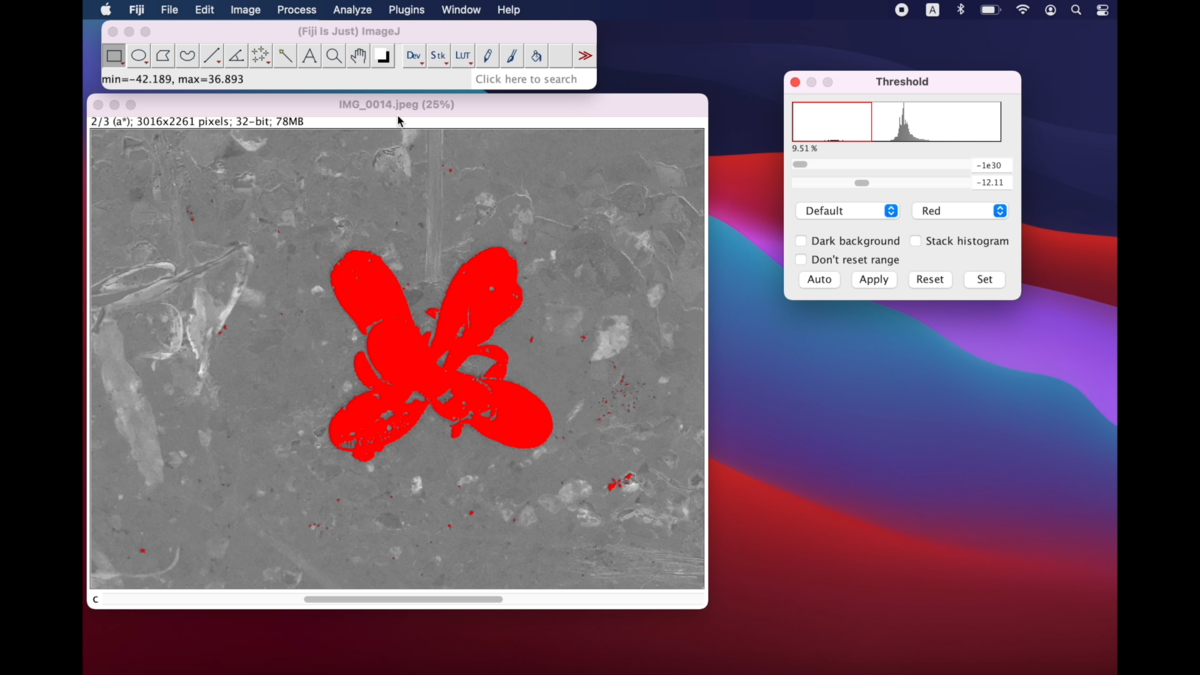
Task: Open the Red overlay color dropdown
Action: [959, 211]
